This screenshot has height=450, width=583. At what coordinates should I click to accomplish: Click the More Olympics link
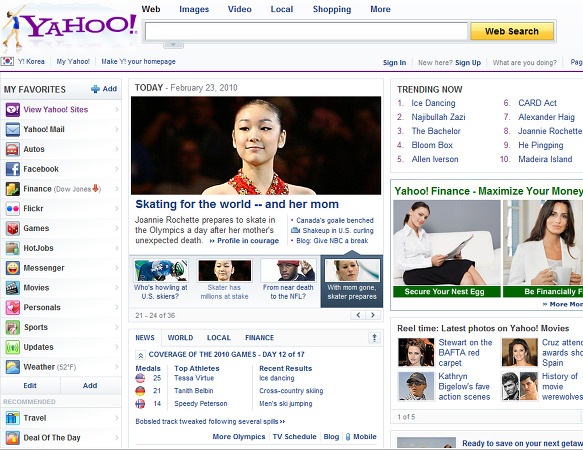point(239,437)
